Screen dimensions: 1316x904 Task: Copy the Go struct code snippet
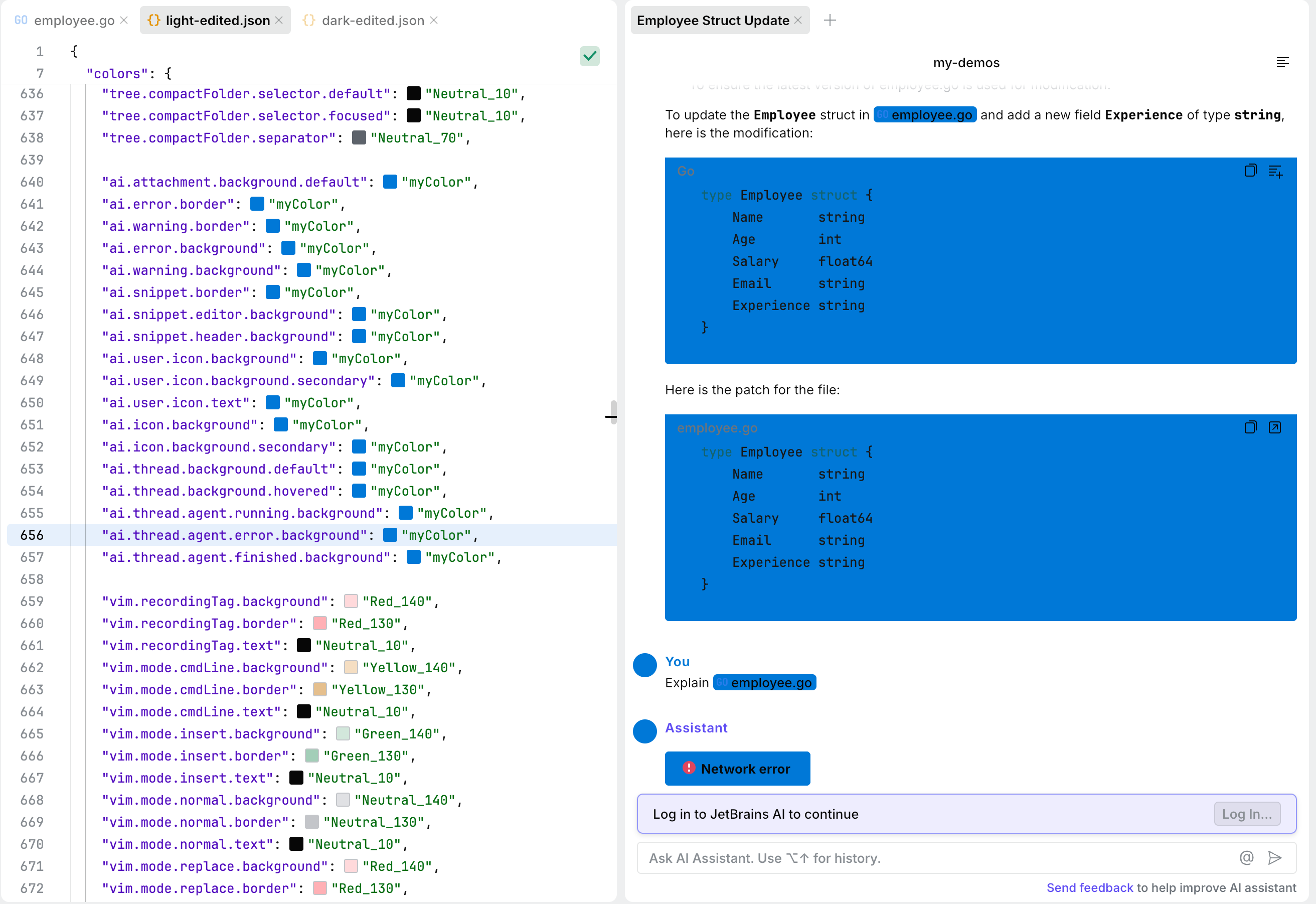tap(1250, 171)
